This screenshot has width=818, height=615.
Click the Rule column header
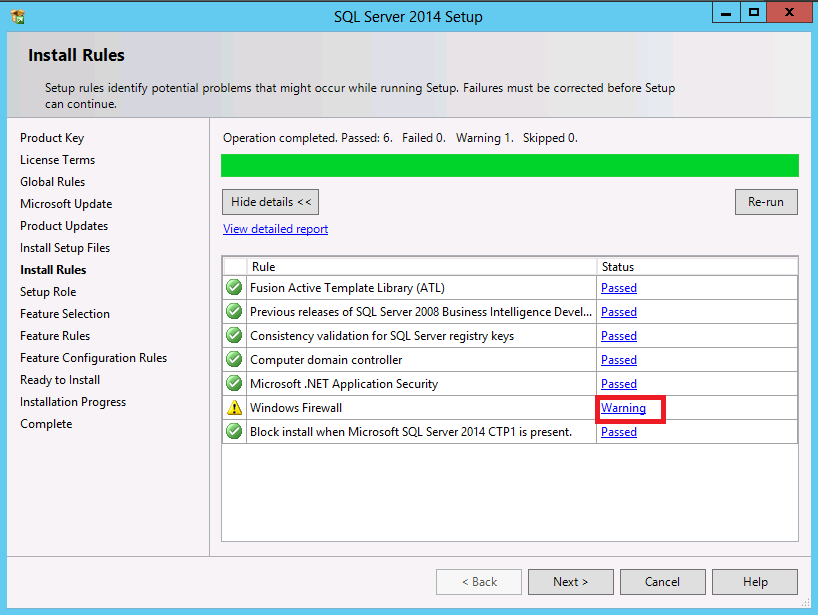point(422,267)
